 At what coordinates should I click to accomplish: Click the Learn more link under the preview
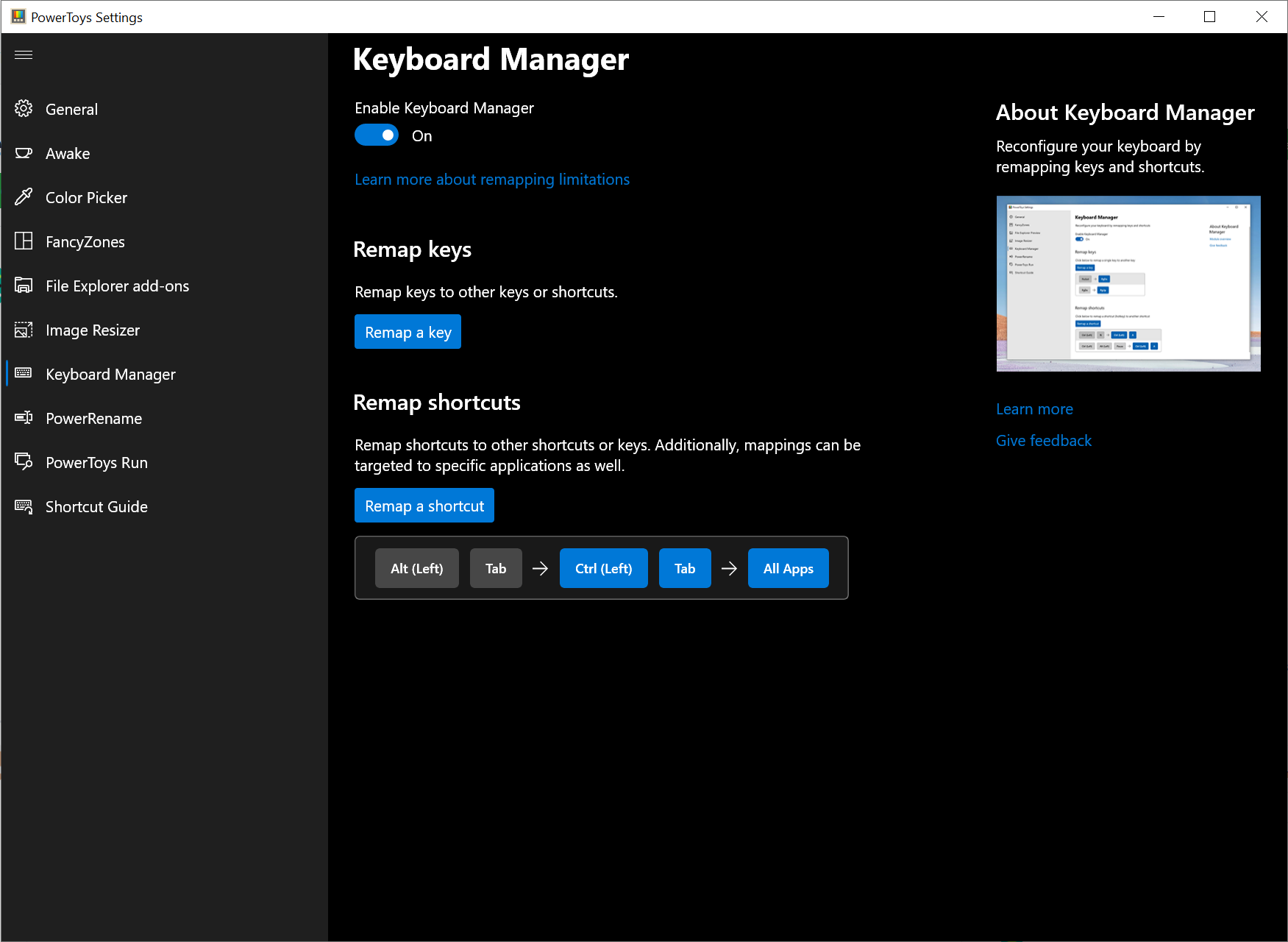[x=1034, y=408]
